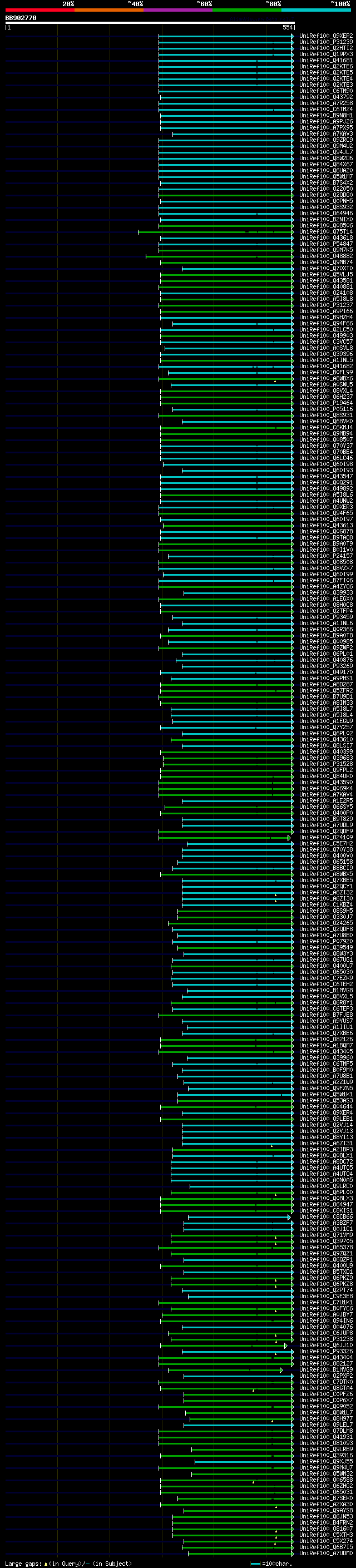Open UniRef100_A4UNW2 entry
The height and width of the screenshot is (1568, 356).
coord(325,501)
